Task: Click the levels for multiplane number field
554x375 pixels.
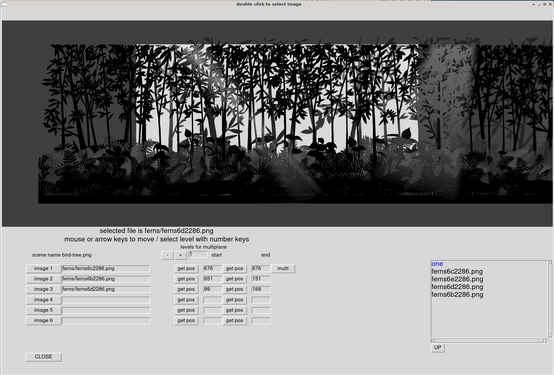Action: point(198,255)
